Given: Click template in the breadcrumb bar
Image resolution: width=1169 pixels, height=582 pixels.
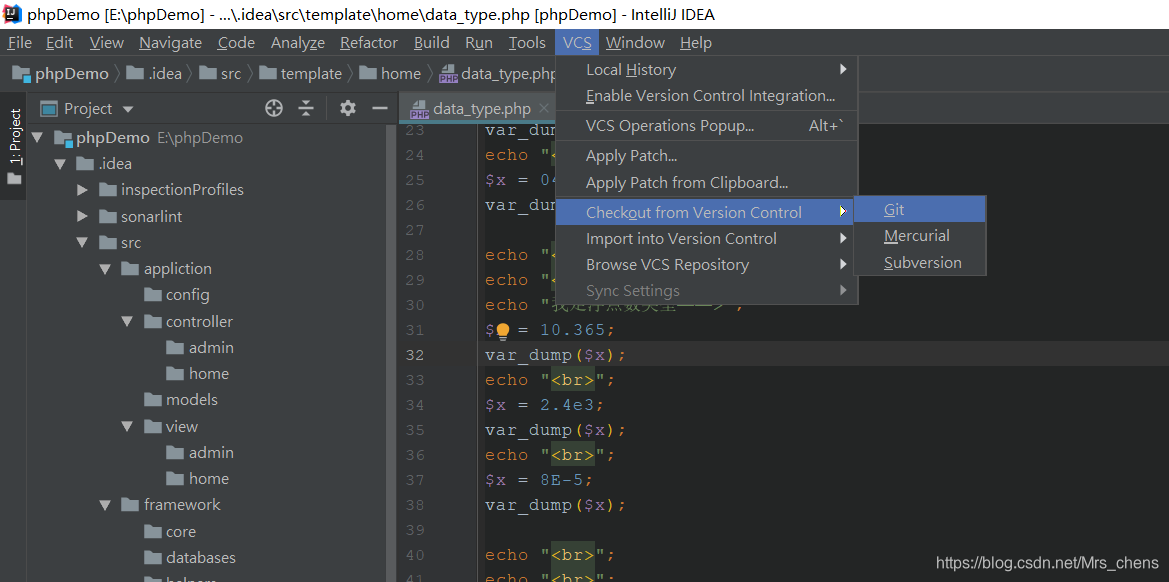Looking at the screenshot, I should [x=311, y=74].
